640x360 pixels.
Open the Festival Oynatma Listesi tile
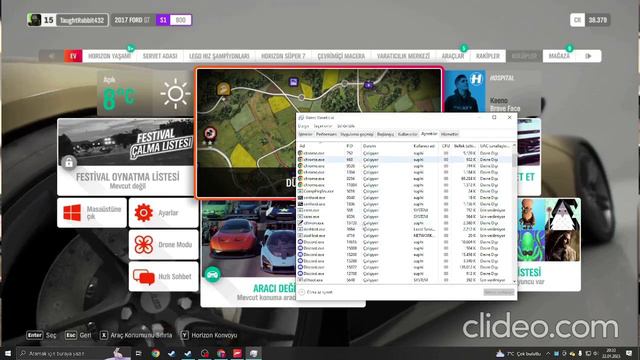coord(126,157)
